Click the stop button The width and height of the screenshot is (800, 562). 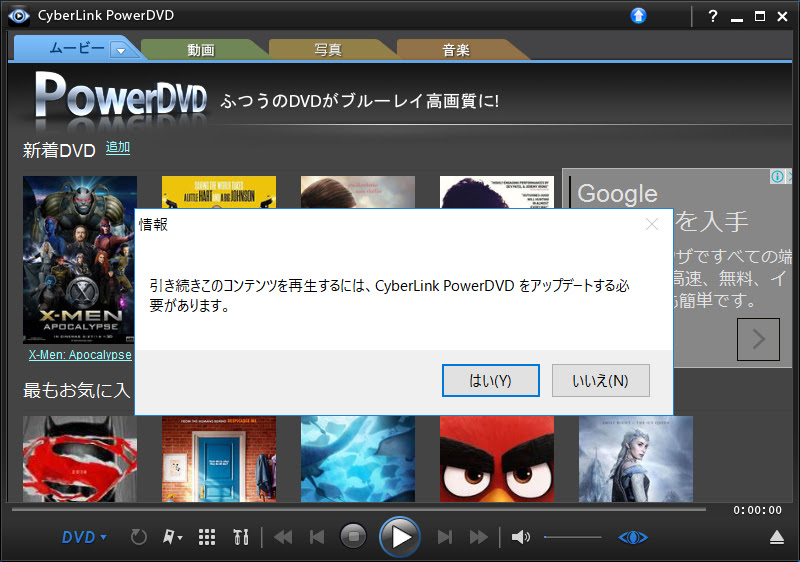click(353, 537)
